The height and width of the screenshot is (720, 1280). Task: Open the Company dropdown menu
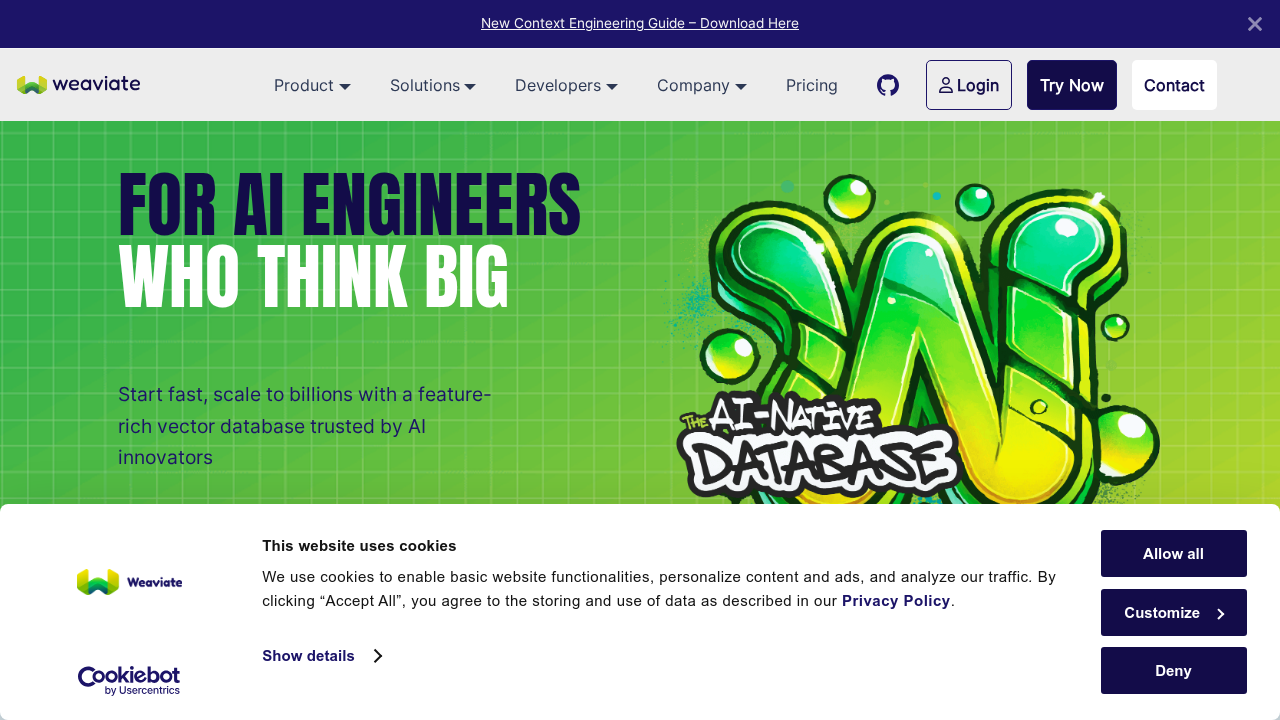701,86
